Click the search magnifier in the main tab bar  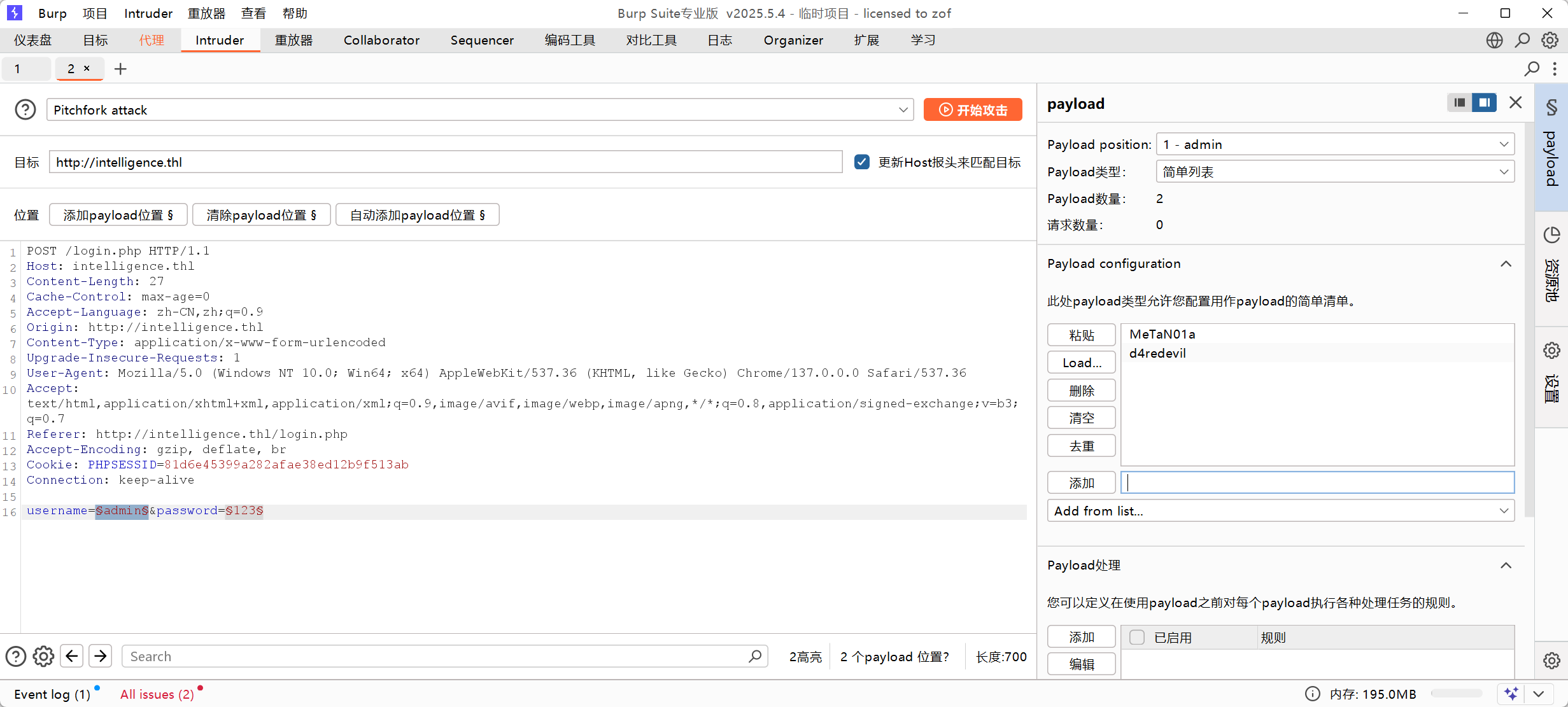1522,40
